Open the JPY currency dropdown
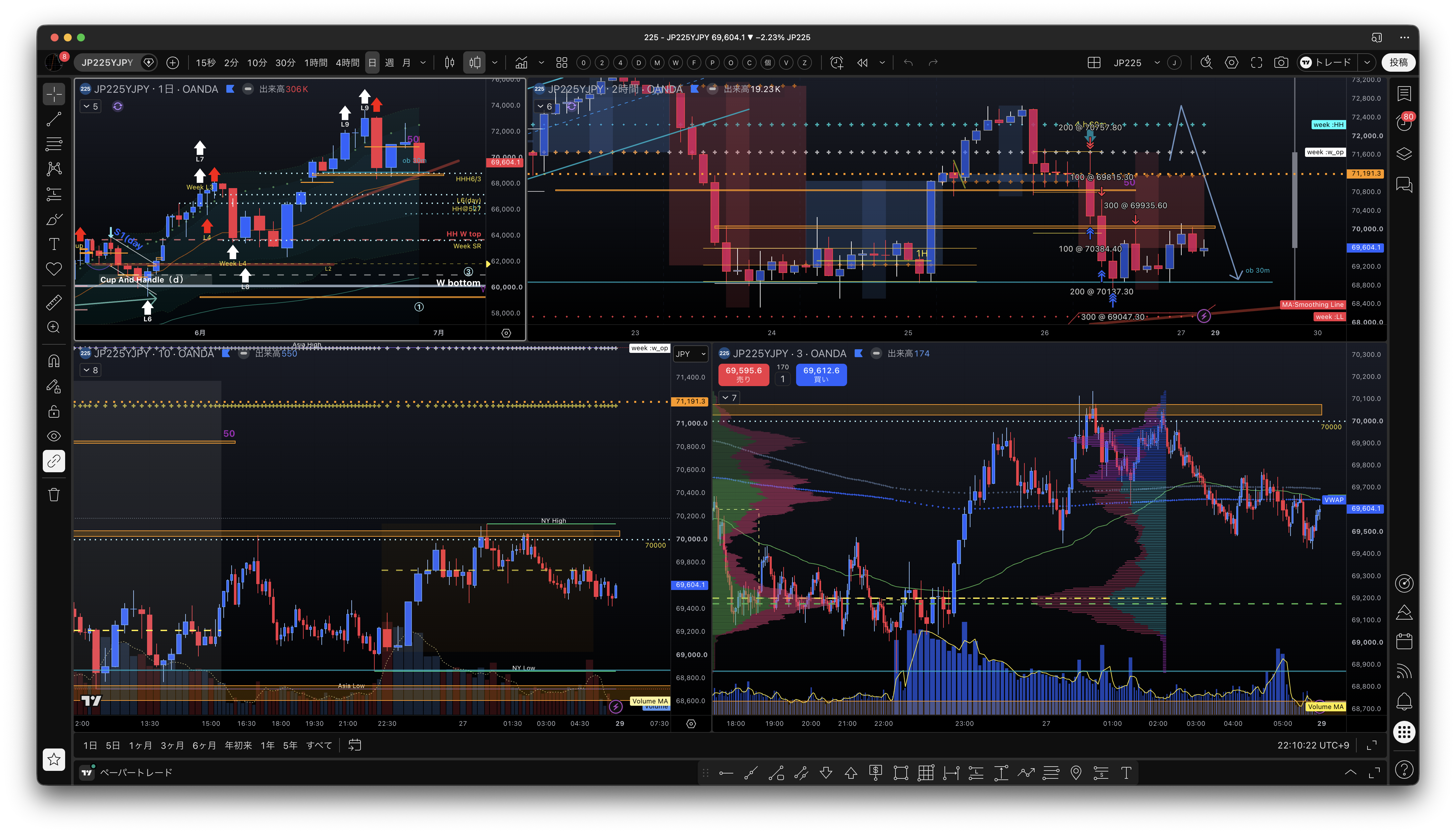The width and height of the screenshot is (1456, 834). [x=690, y=354]
